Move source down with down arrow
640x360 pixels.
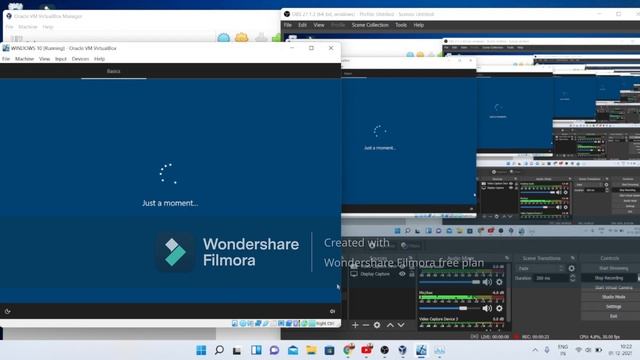(401, 325)
